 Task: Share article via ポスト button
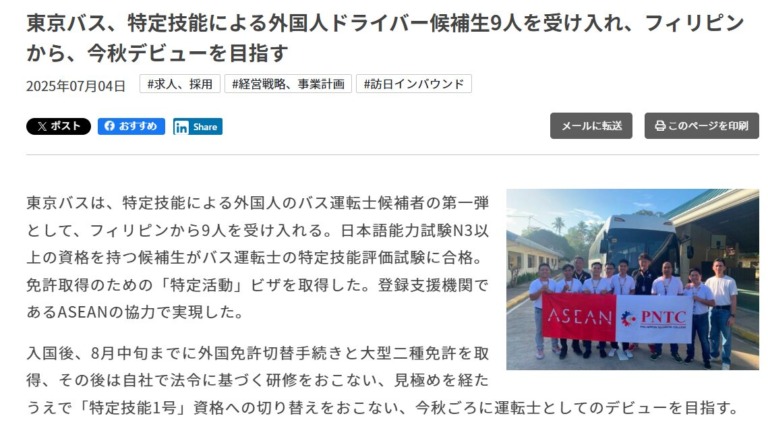[x=58, y=126]
